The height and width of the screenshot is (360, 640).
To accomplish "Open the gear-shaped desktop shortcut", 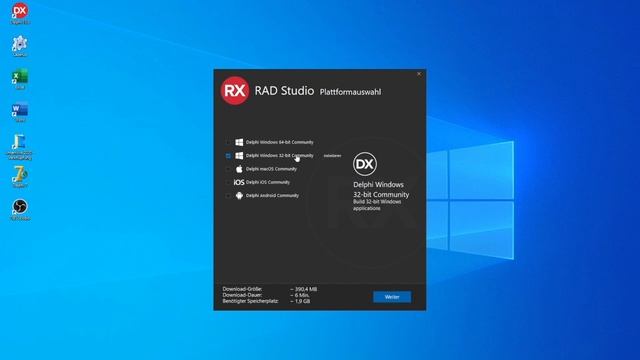I will coord(20,46).
